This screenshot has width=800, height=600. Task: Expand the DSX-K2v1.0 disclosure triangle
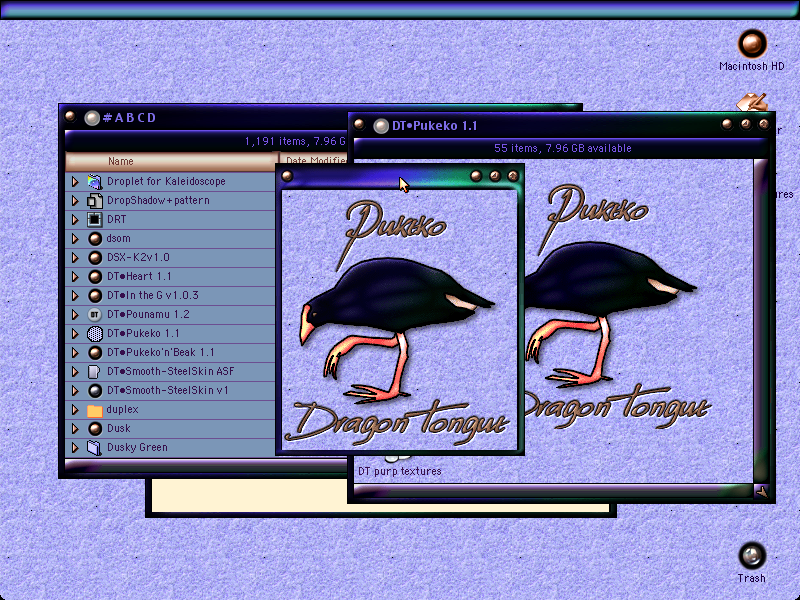75,257
